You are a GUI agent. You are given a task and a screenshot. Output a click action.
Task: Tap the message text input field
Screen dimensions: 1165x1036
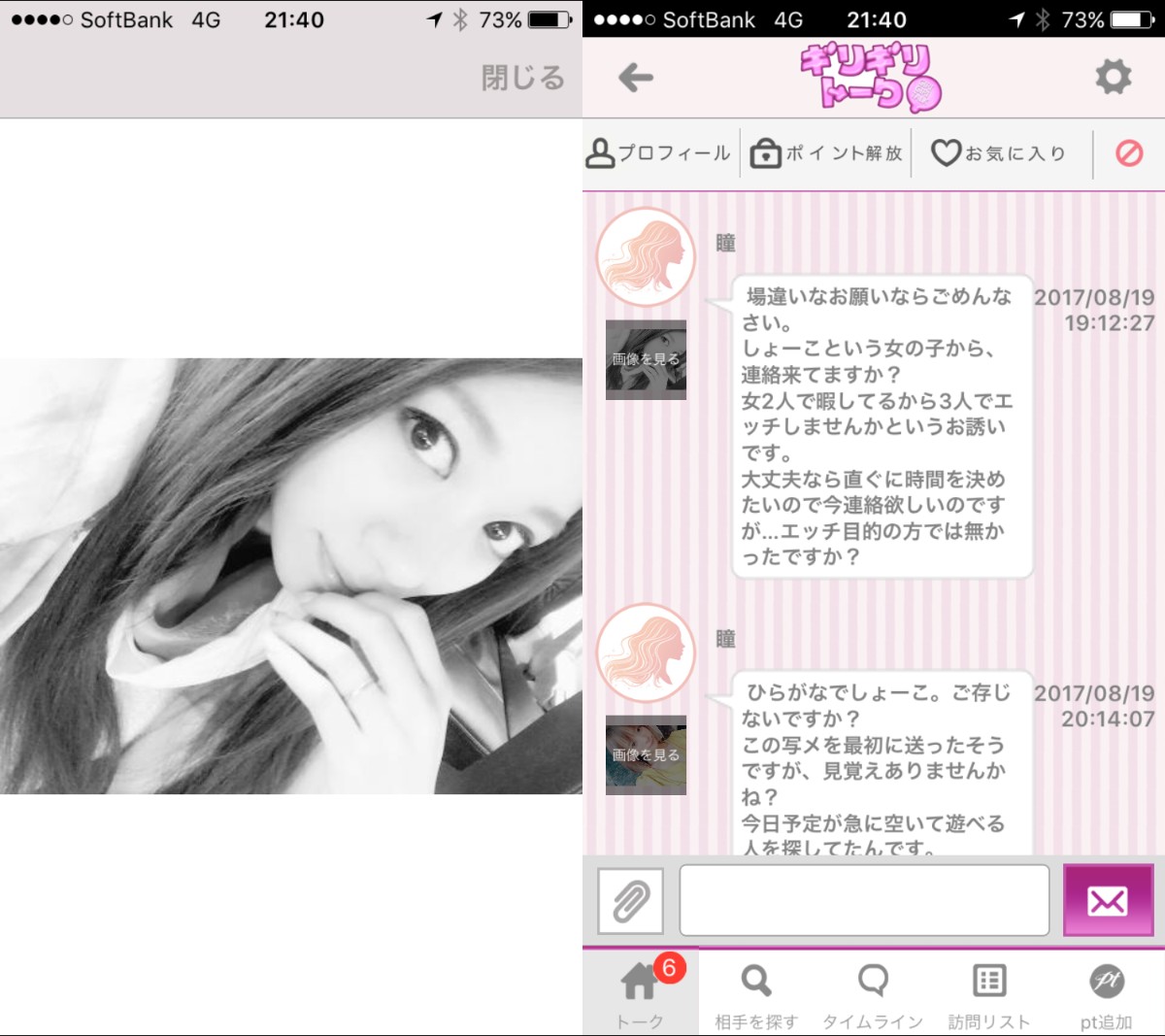pos(862,900)
